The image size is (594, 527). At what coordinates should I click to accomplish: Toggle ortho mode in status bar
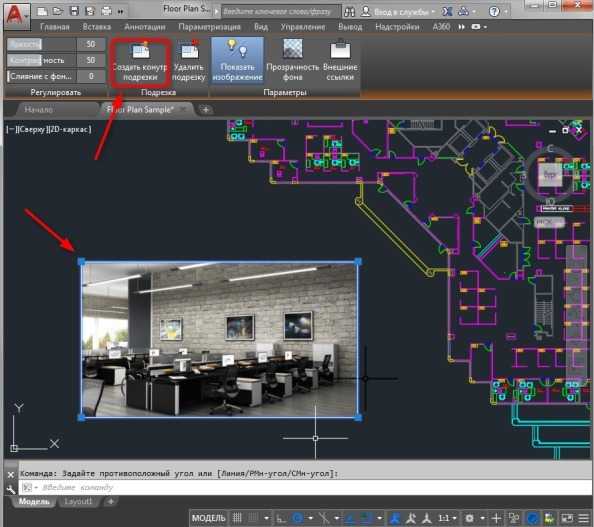281,518
